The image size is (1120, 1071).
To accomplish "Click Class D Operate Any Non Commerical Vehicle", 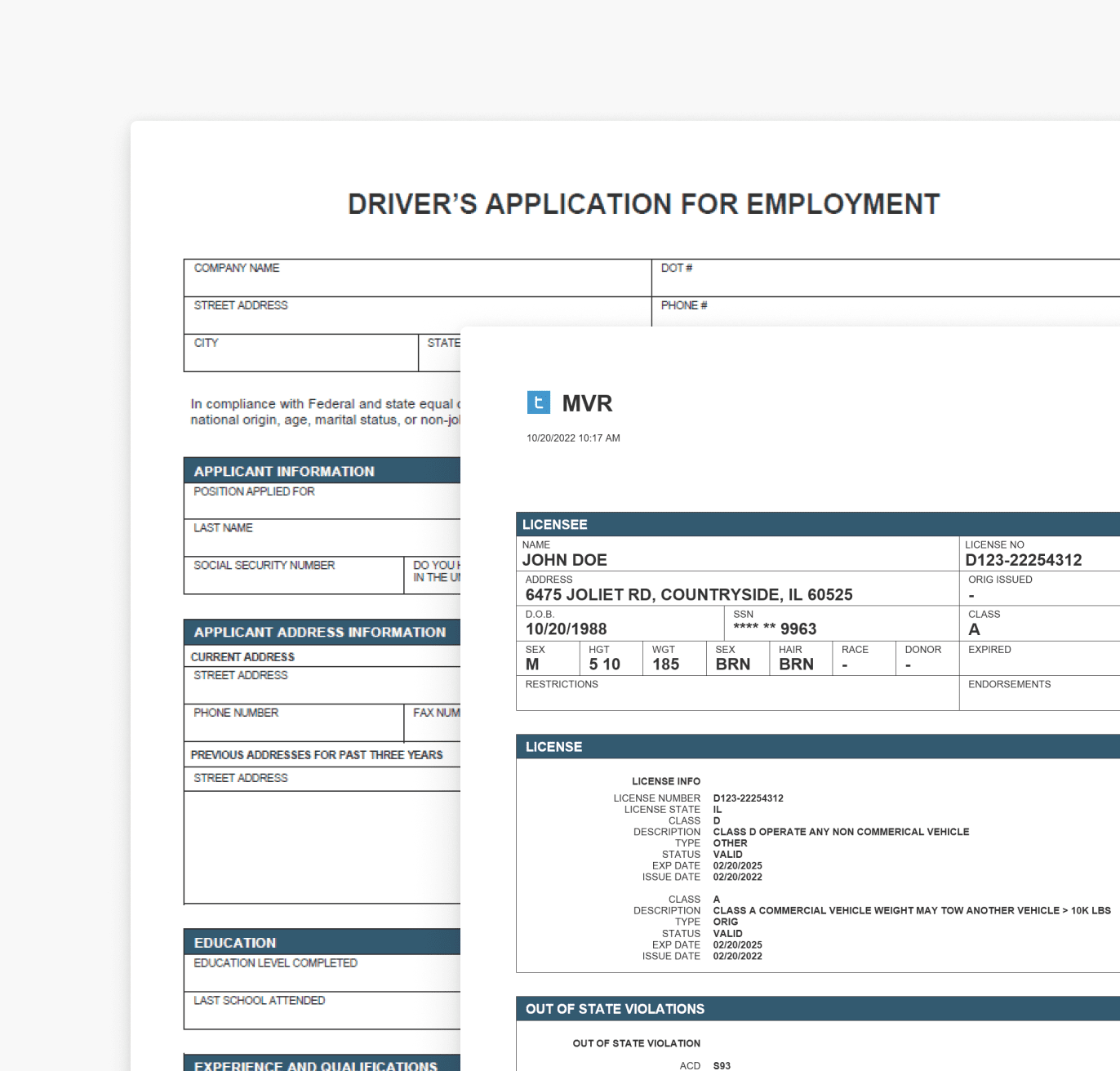I will (x=841, y=832).
